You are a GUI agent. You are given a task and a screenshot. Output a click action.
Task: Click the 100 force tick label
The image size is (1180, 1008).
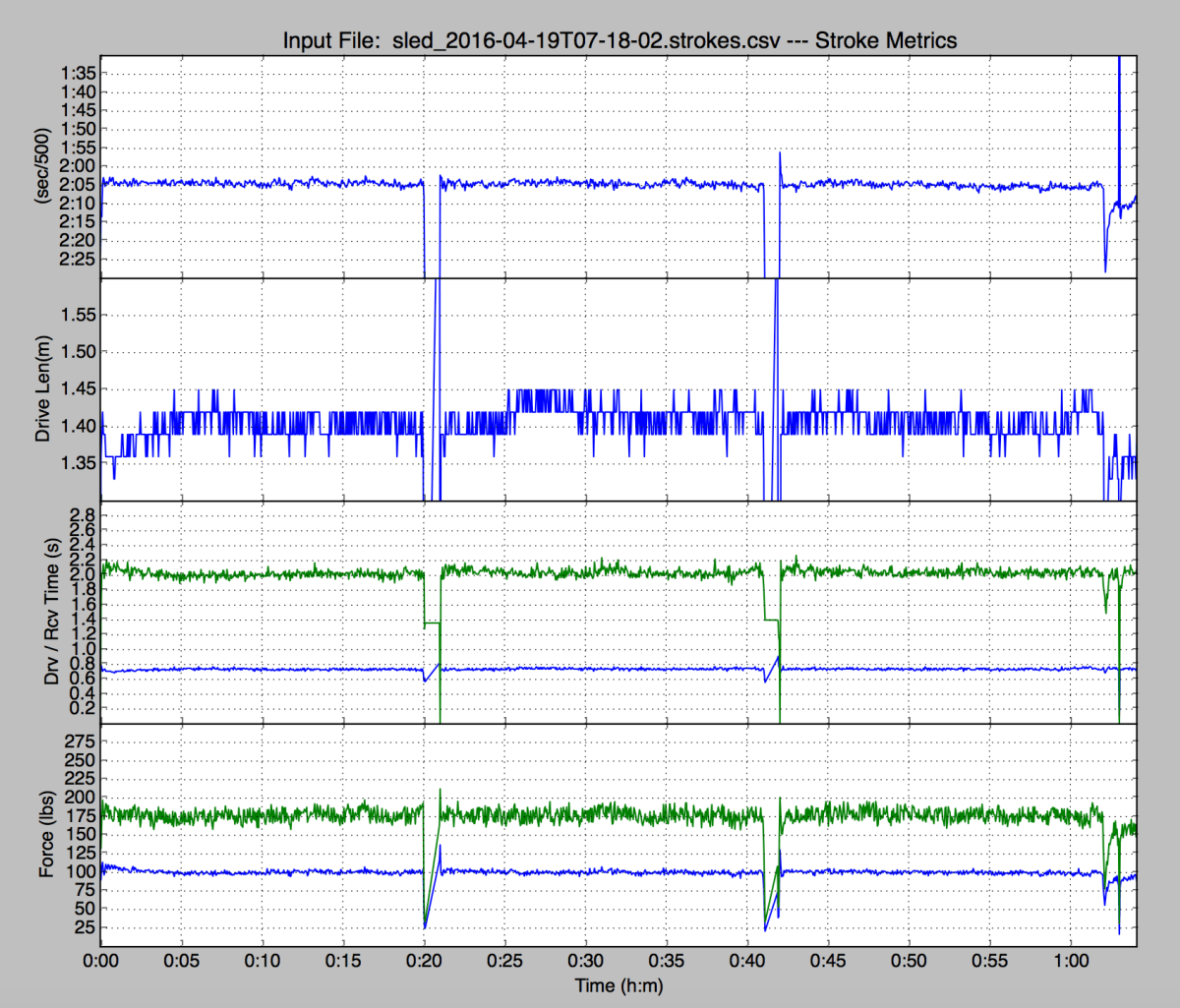81,871
